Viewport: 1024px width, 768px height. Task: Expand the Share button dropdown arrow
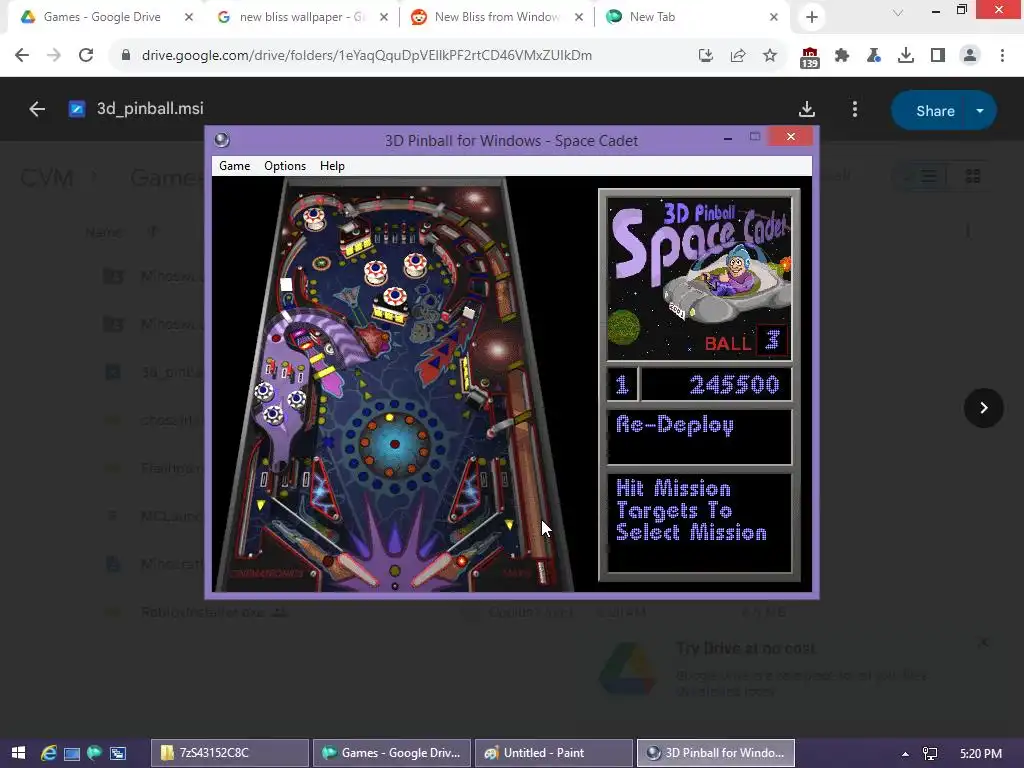(980, 110)
